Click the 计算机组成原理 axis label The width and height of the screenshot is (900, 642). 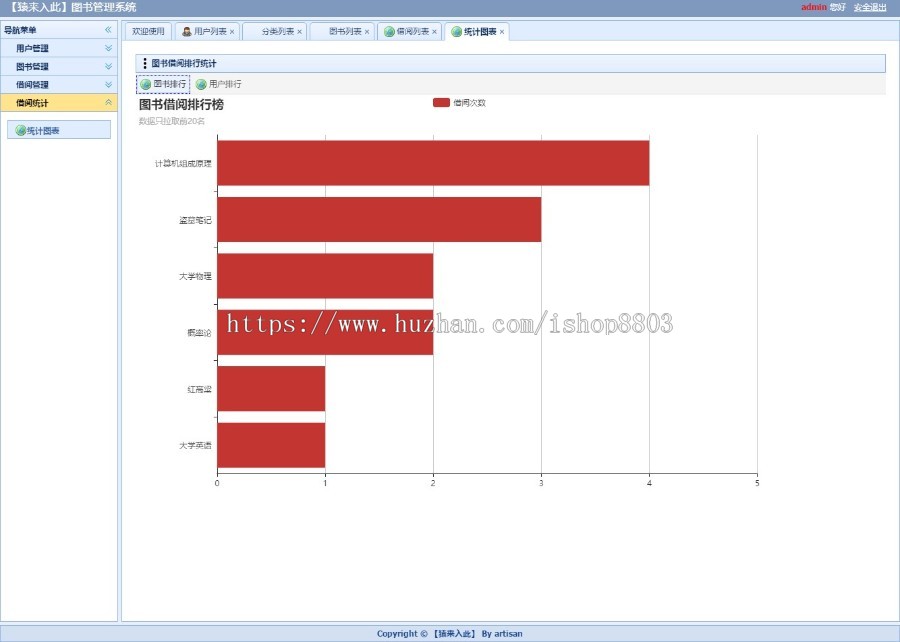click(x=183, y=164)
